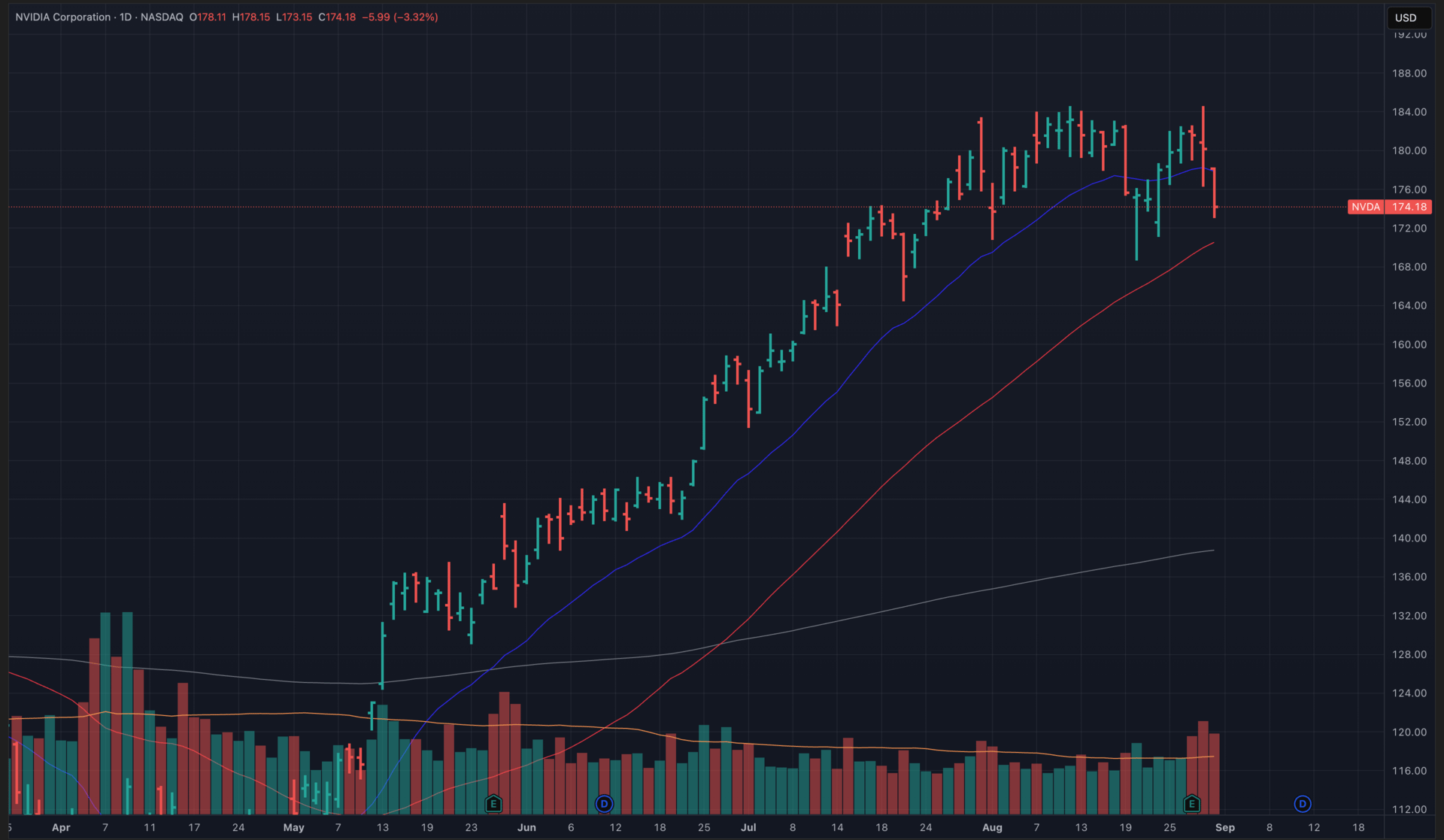Click the NVIDIA Corporation chart title
Image resolution: width=1444 pixels, height=840 pixels.
tap(62, 17)
